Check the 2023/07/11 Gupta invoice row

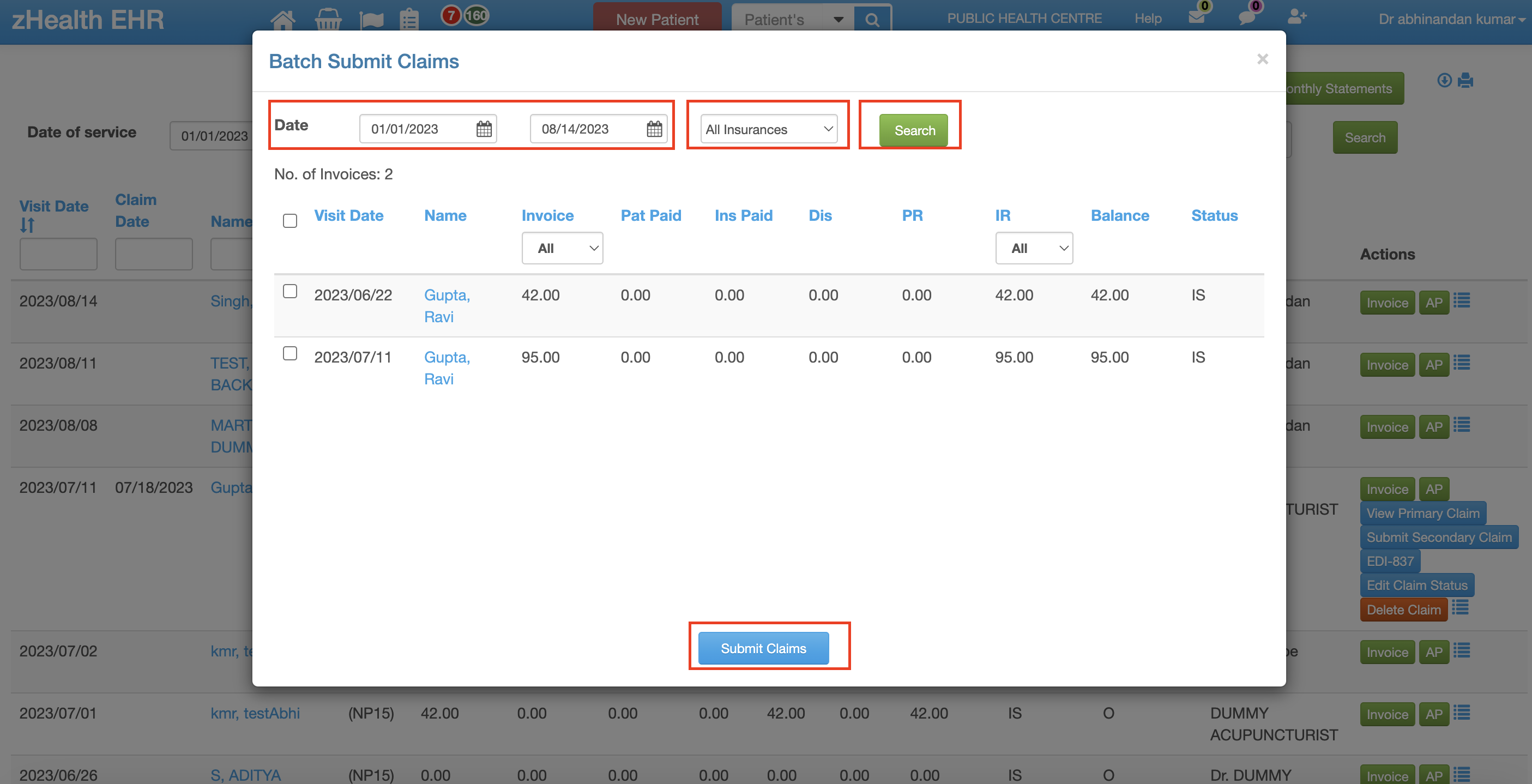[289, 353]
